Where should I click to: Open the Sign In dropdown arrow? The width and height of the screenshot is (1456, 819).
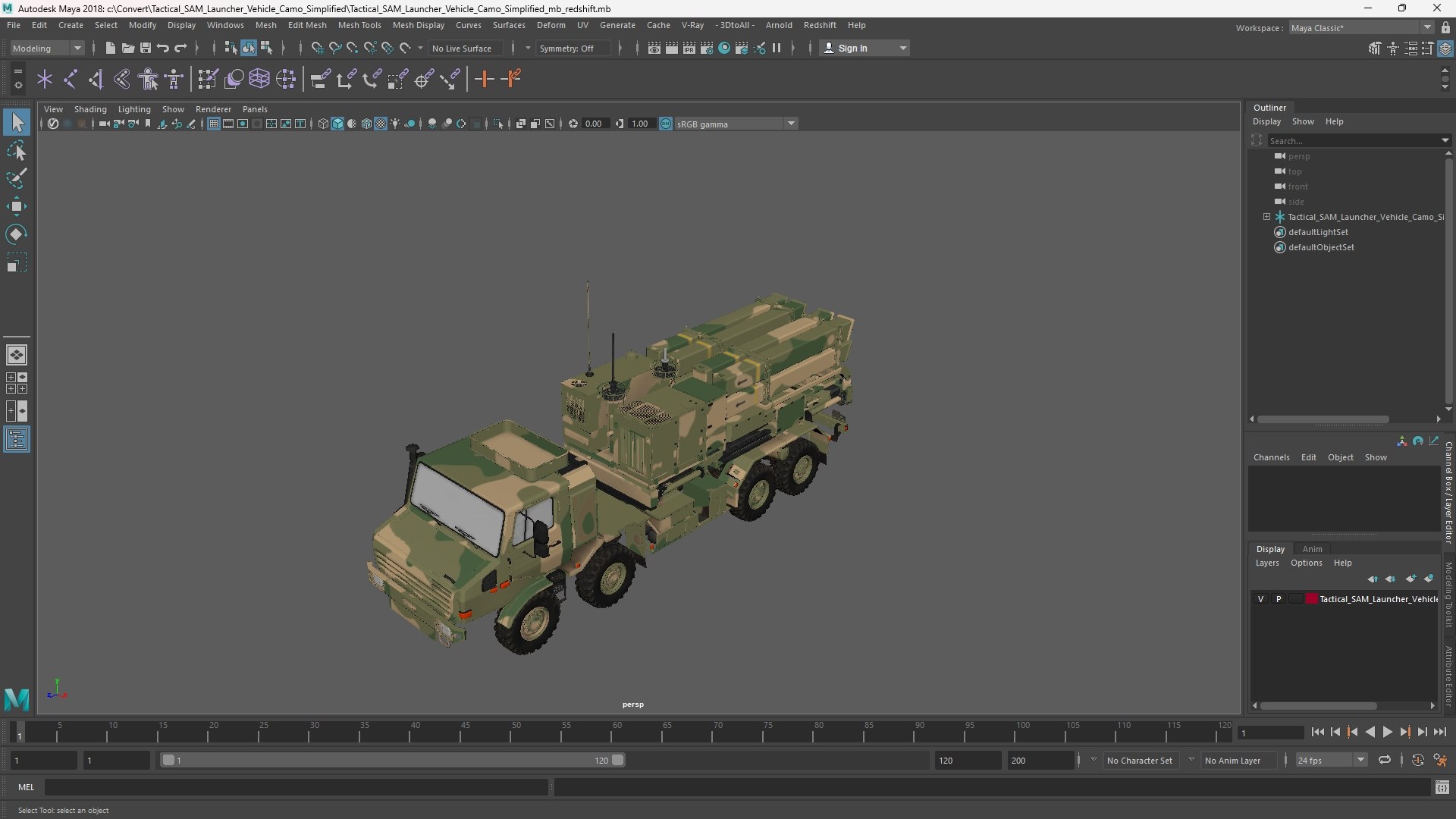[x=902, y=48]
